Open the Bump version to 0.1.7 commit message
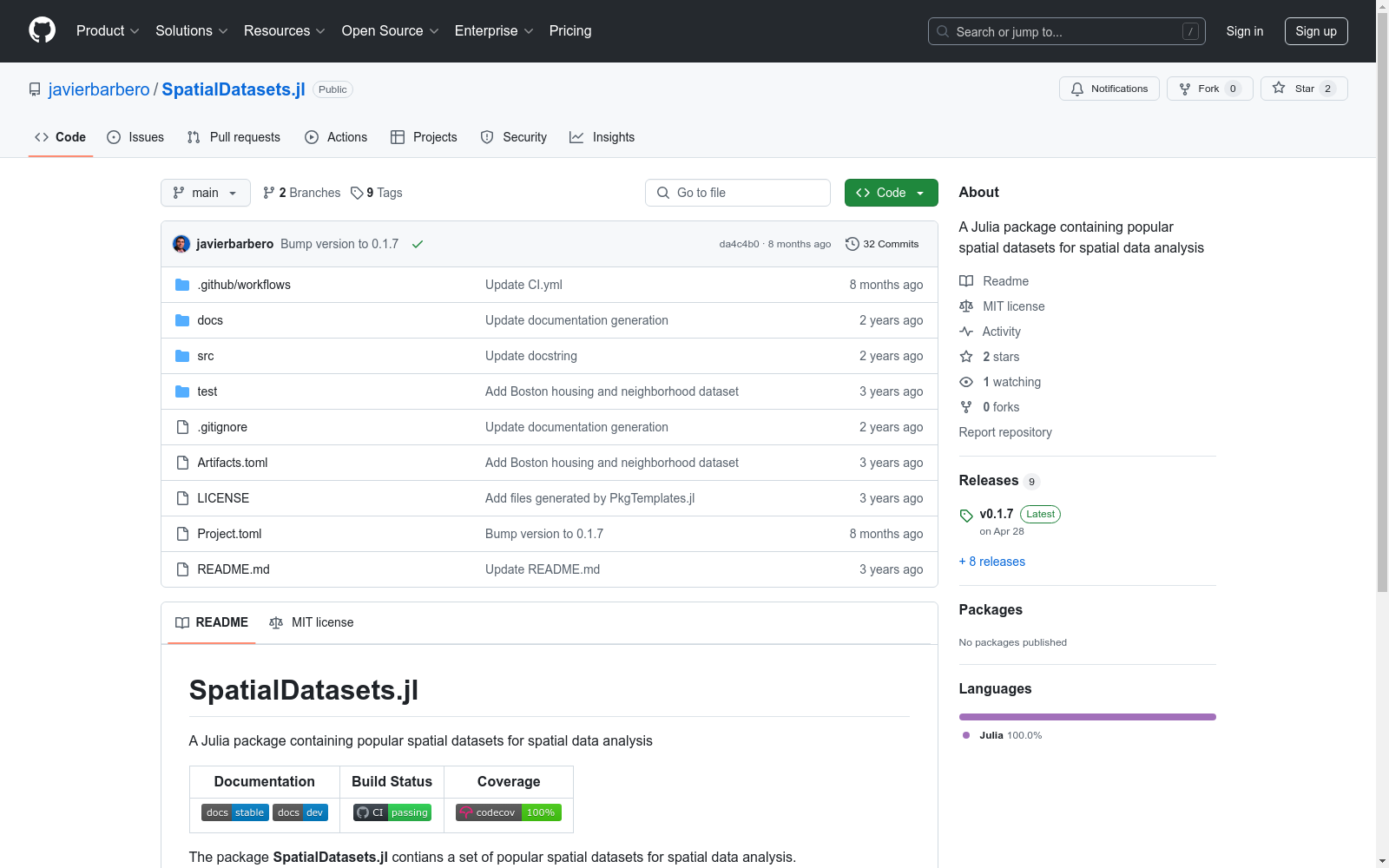Image resolution: width=1389 pixels, height=868 pixels. (339, 244)
